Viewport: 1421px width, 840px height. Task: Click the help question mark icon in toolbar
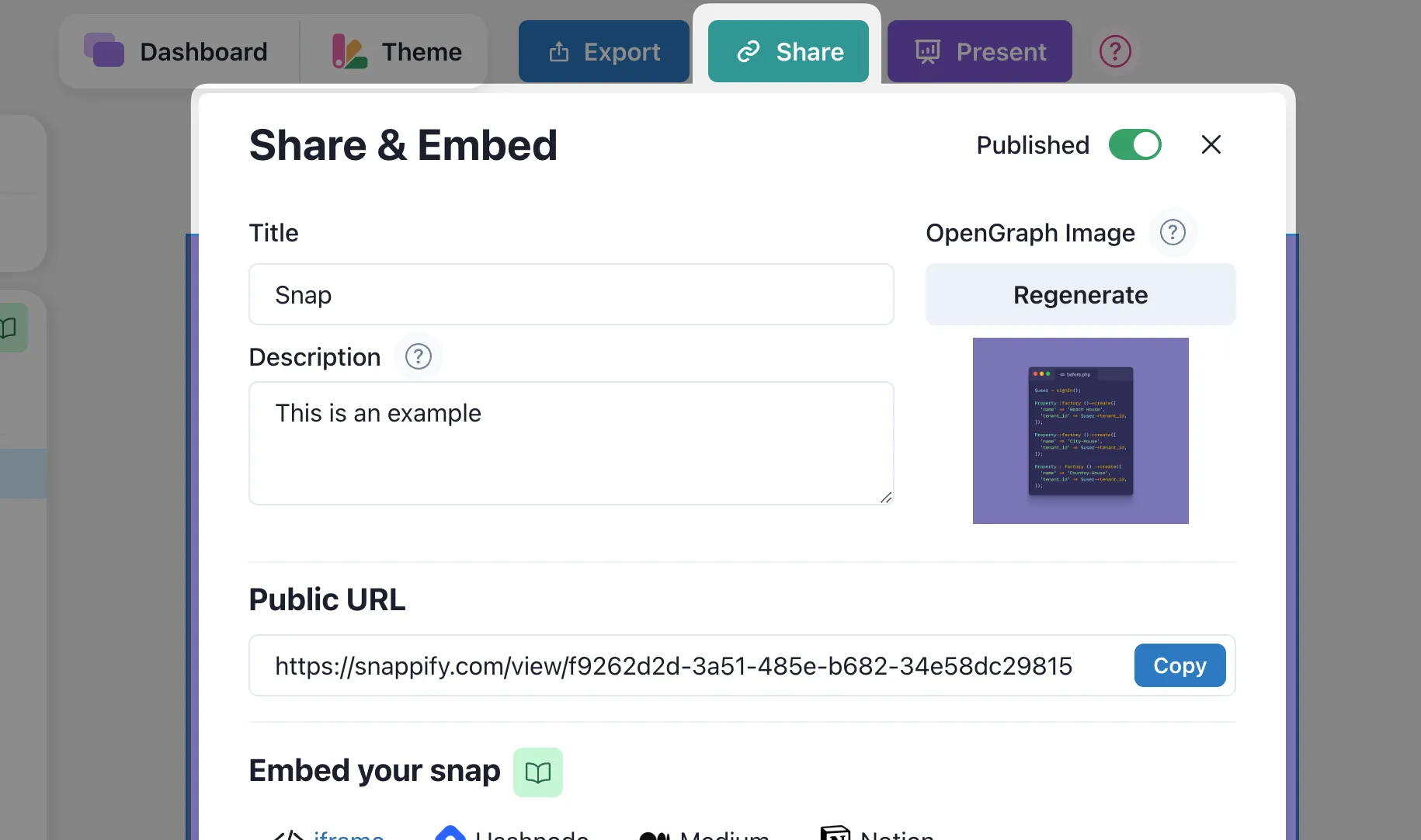coord(1115,52)
